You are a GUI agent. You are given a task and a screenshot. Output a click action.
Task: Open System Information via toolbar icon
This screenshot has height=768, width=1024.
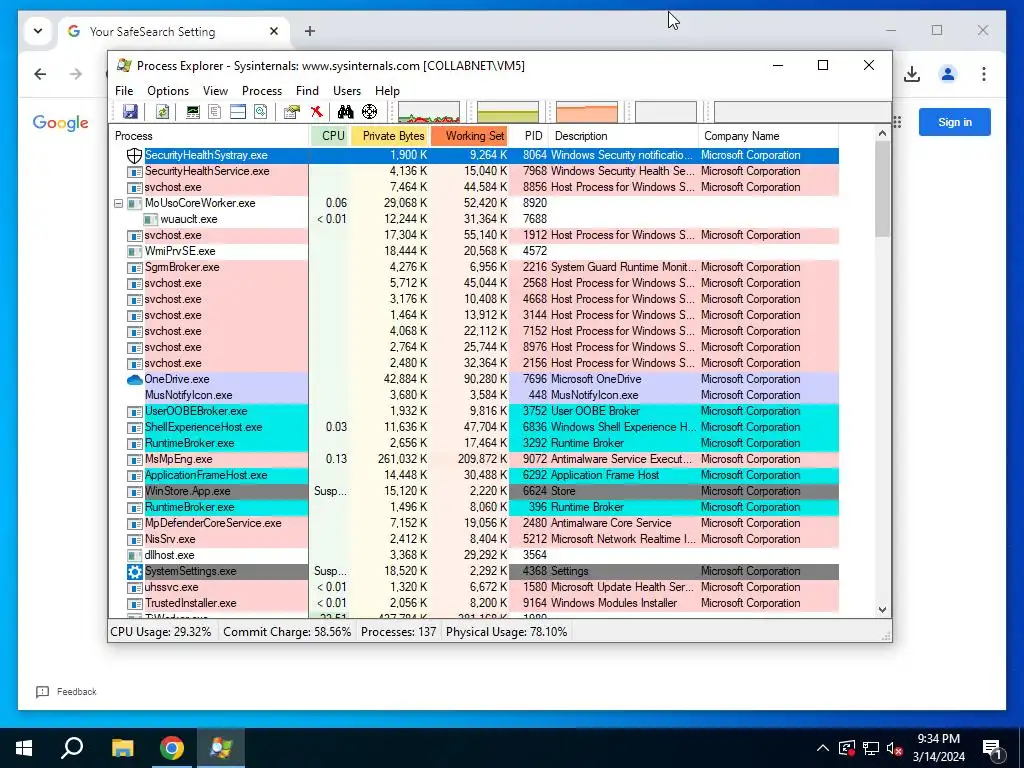[x=193, y=112]
